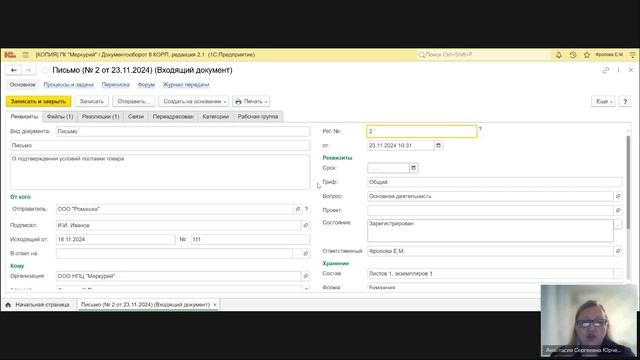The image size is (640, 360).
Task: Switch to Начальная страница tab
Action: [38, 305]
